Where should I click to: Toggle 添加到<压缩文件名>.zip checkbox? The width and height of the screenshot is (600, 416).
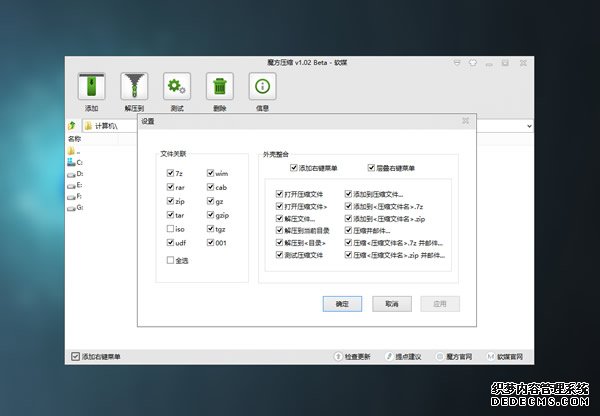[x=348, y=219]
